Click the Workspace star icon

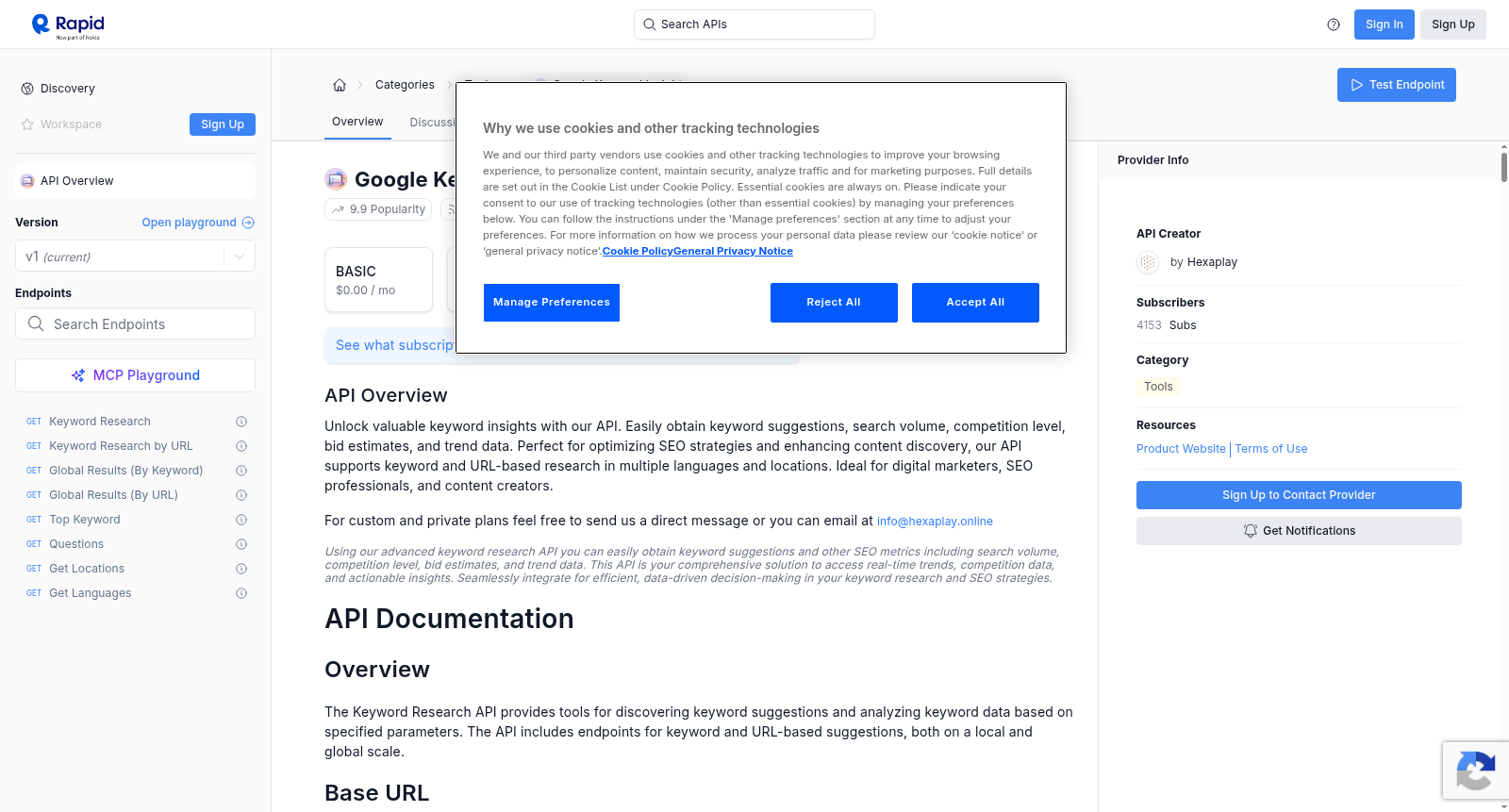[27, 124]
